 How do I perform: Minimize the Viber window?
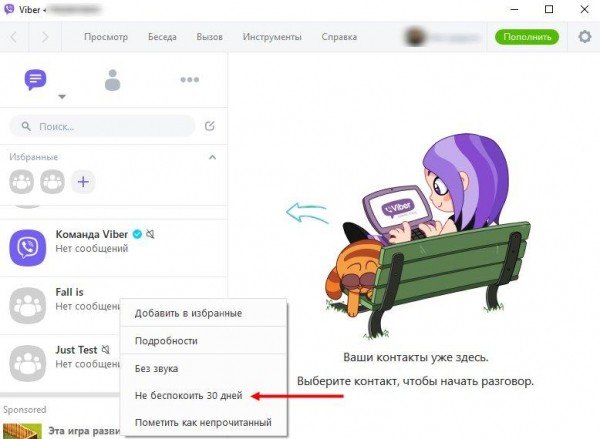[x=515, y=10]
